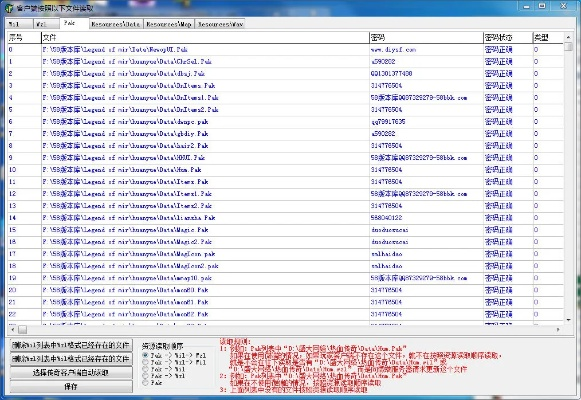Screen dimensions: 581x400
Task: Open the Resources\Data tab
Action: tap(116, 24)
